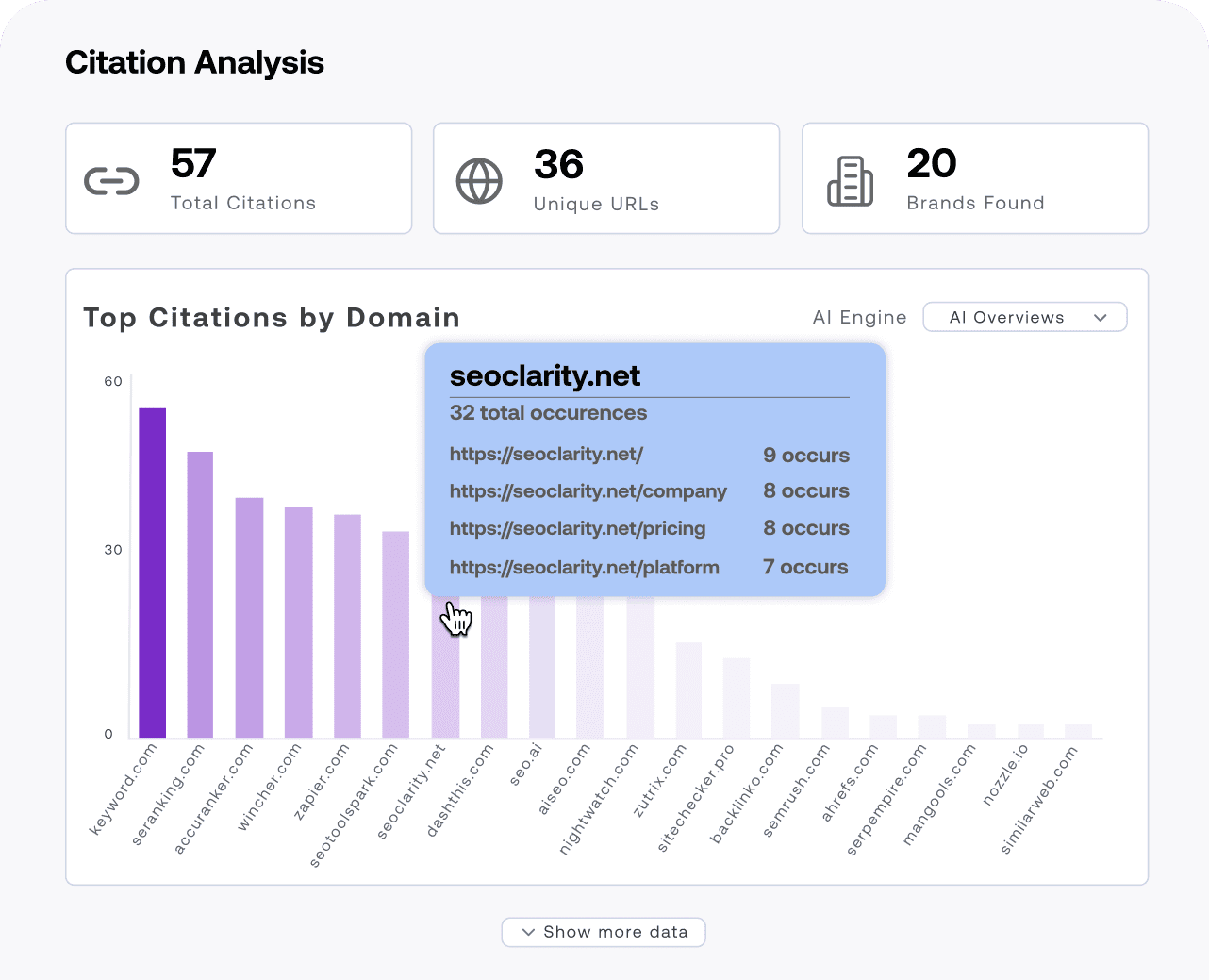Select the seranking.com bar
Viewport: 1209px width, 980px height.
coord(200,594)
